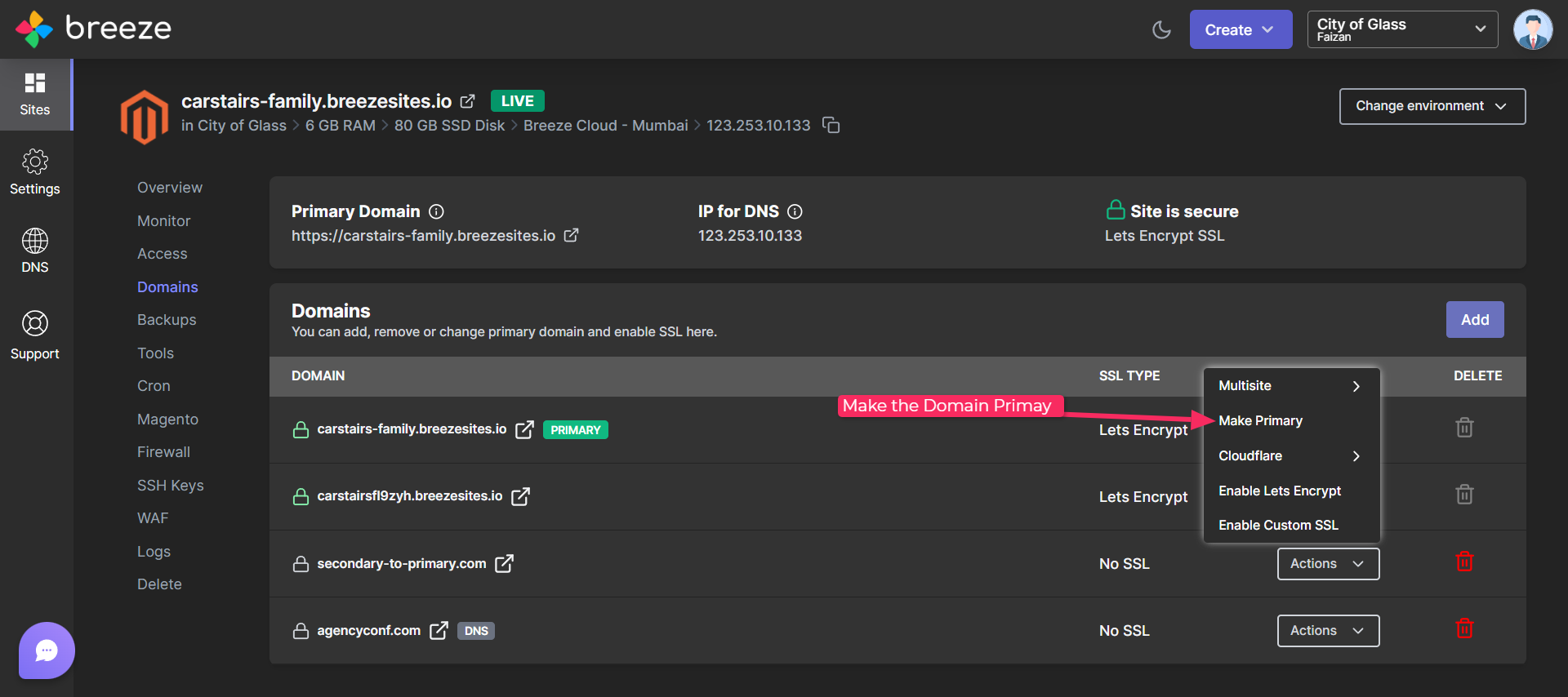1568x697 pixels.
Task: Expand the Multisite submenu
Action: 1291,386
